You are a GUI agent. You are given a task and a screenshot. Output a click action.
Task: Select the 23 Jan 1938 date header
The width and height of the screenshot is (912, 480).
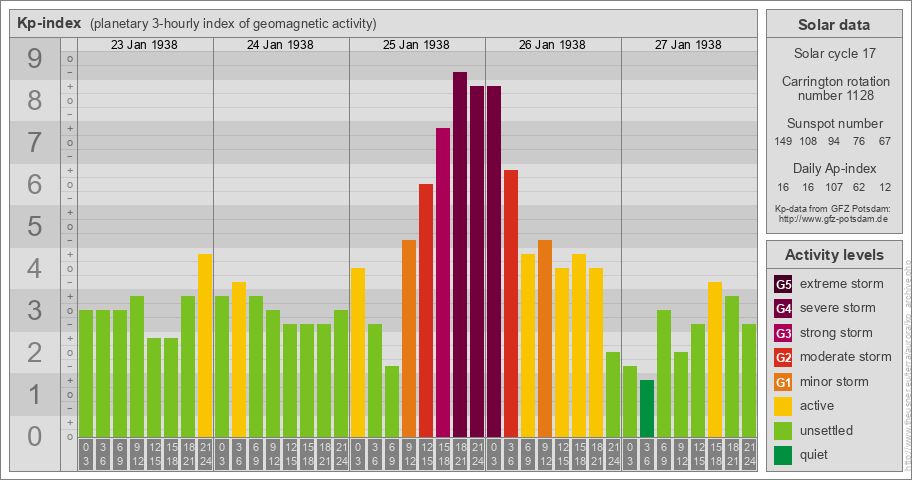[x=145, y=45]
